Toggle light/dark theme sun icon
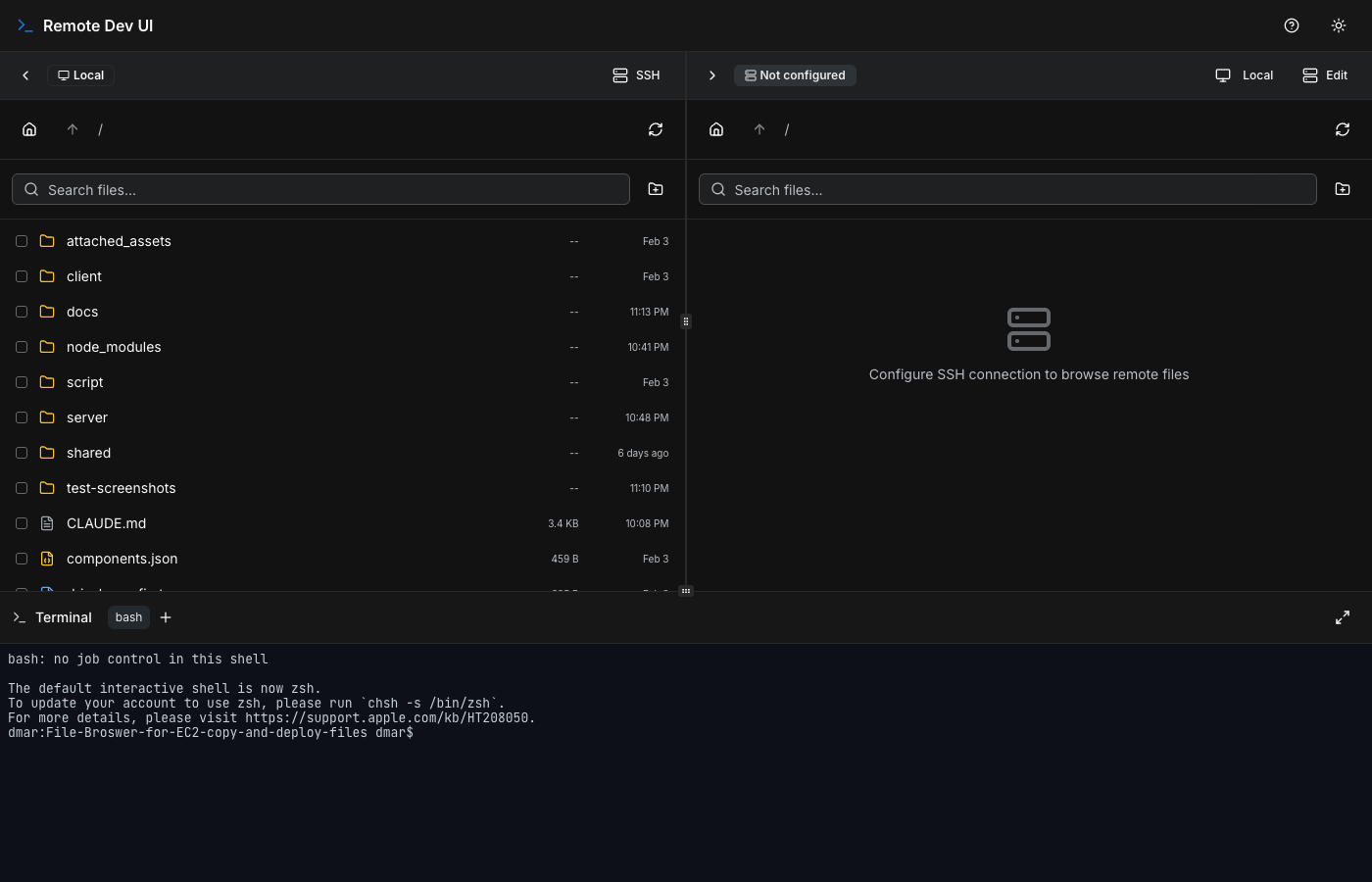The width and height of the screenshot is (1372, 882). coord(1339,25)
